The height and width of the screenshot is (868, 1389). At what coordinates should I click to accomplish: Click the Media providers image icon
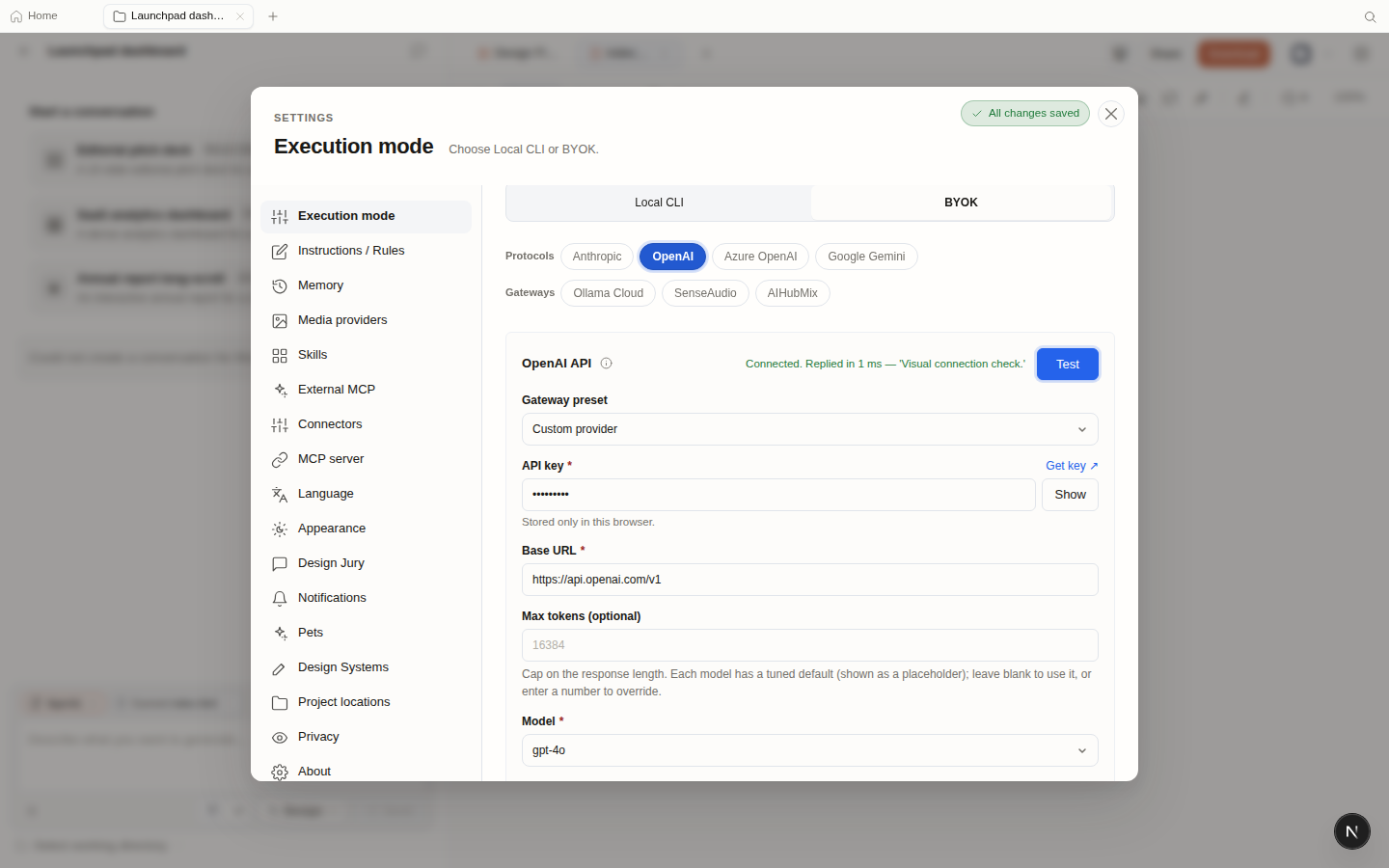coord(280,321)
